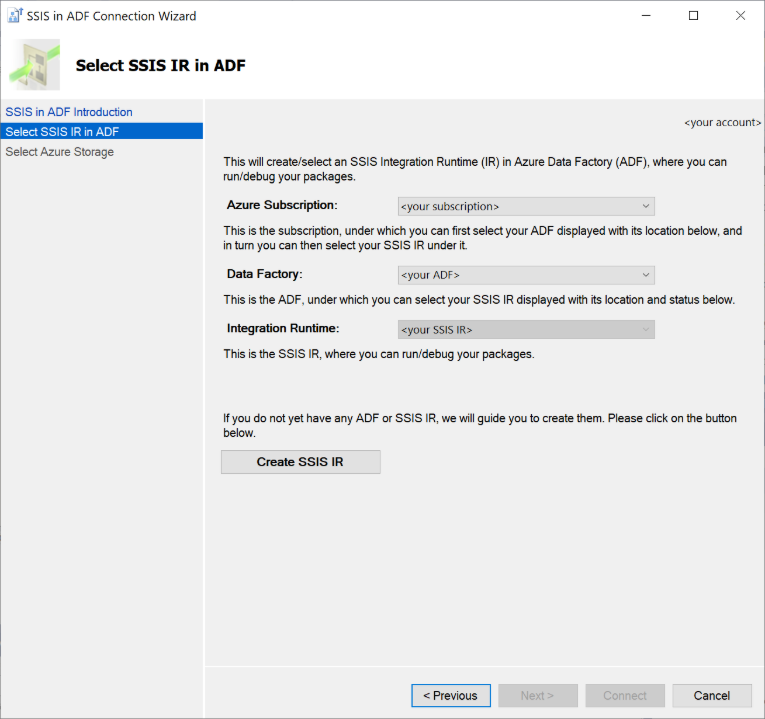Minimize the wizard window

click(646, 16)
